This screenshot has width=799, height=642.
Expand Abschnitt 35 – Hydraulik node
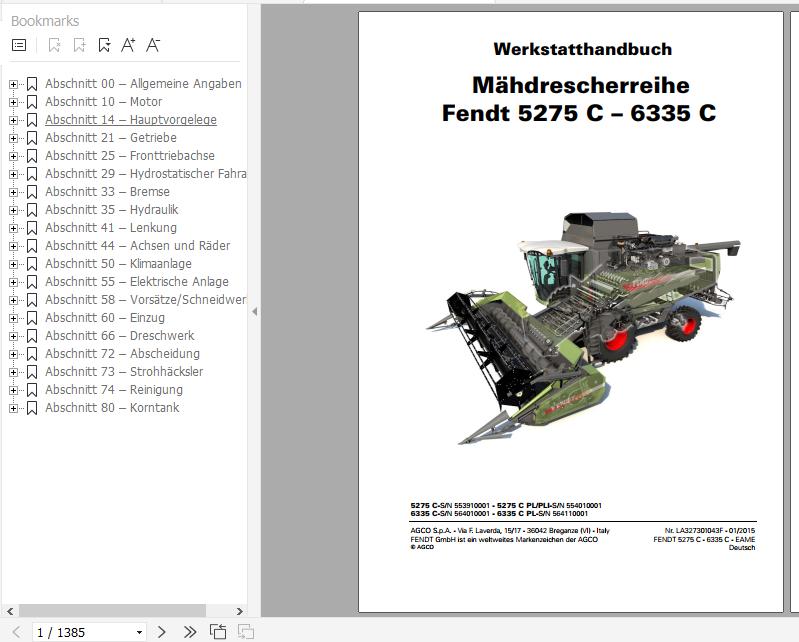point(13,210)
